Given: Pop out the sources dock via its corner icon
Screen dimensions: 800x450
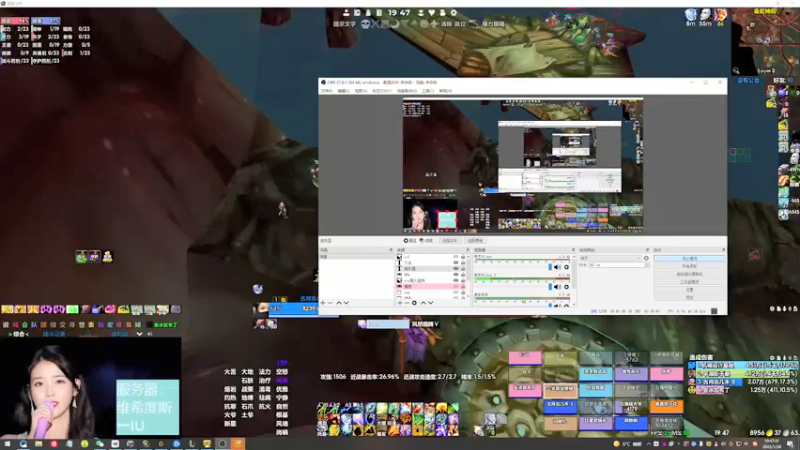Looking at the screenshot, I should [468, 249].
